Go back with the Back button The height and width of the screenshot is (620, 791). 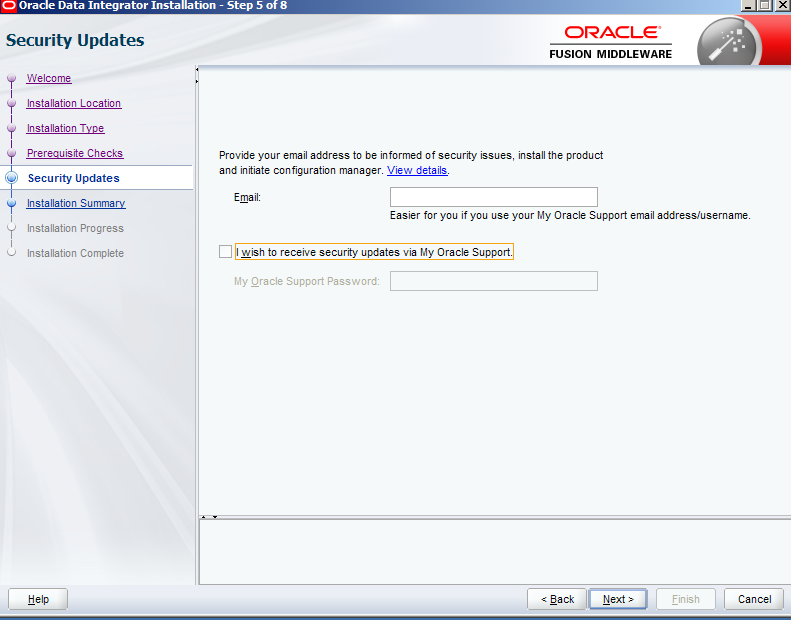click(557, 599)
